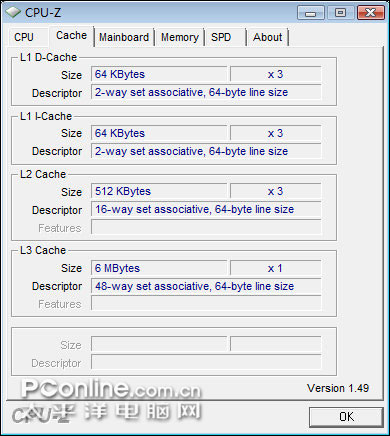Click L1 D-Cache size field 64 KBytes
Screen dimensions: 390x436
click(x=159, y=74)
